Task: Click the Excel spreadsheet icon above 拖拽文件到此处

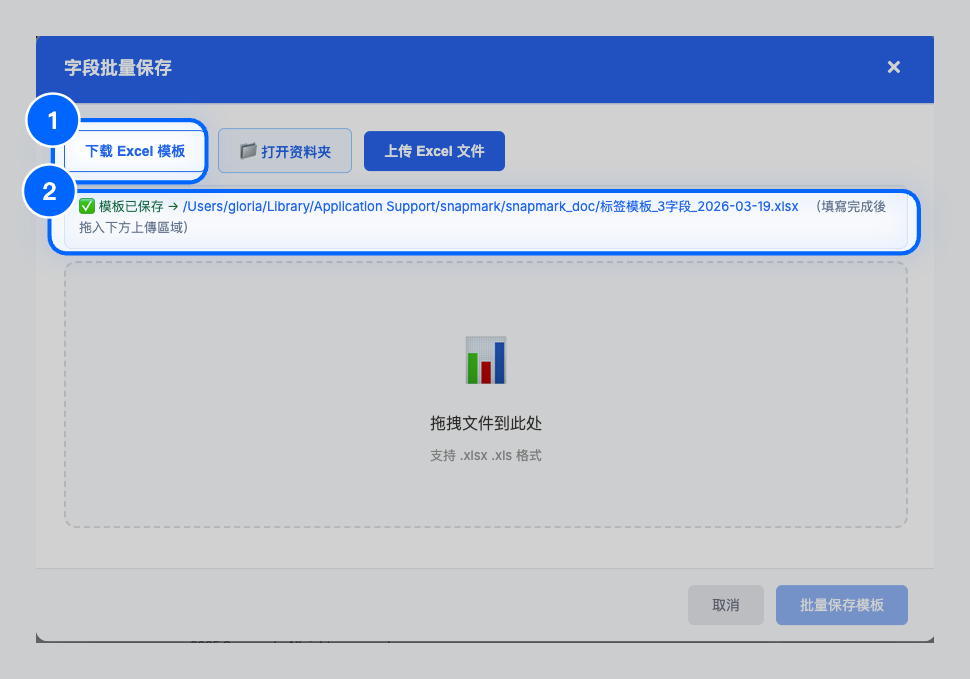Action: tap(485, 360)
